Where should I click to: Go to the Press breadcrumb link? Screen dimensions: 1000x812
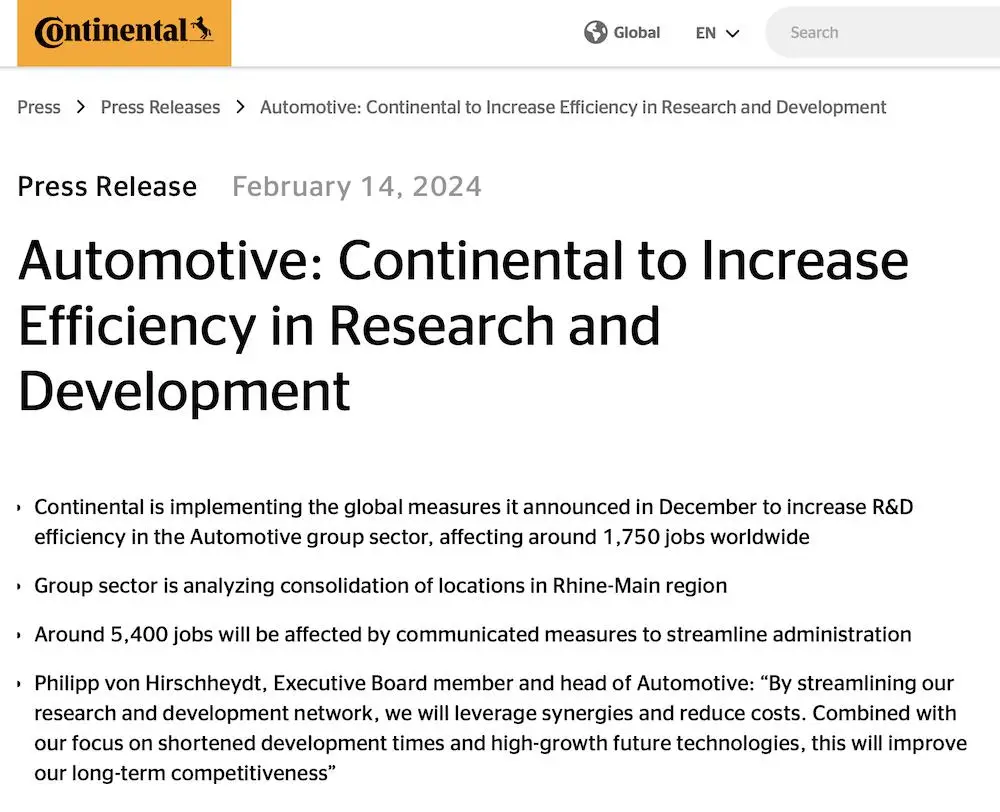(x=39, y=107)
